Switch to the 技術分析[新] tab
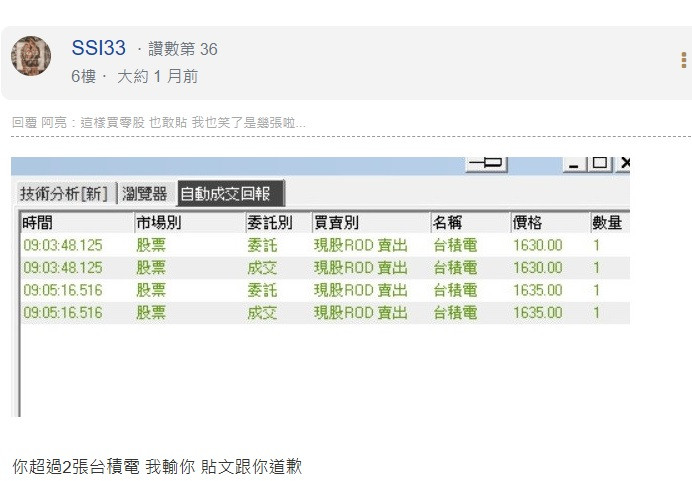 (x=64, y=193)
